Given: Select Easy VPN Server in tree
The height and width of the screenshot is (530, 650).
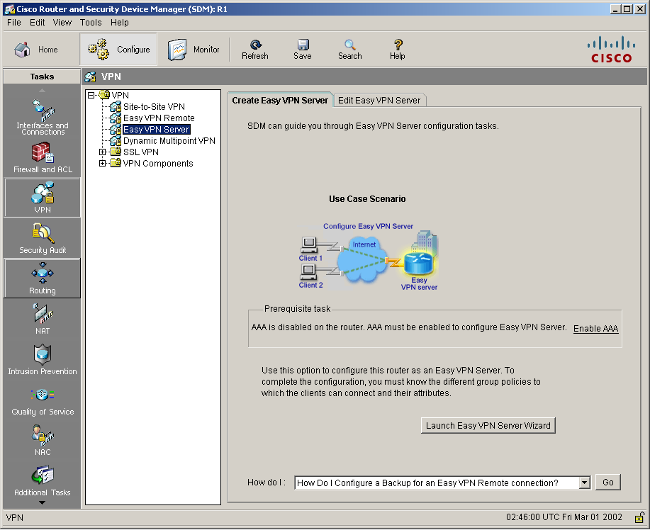Looking at the screenshot, I should point(156,129).
